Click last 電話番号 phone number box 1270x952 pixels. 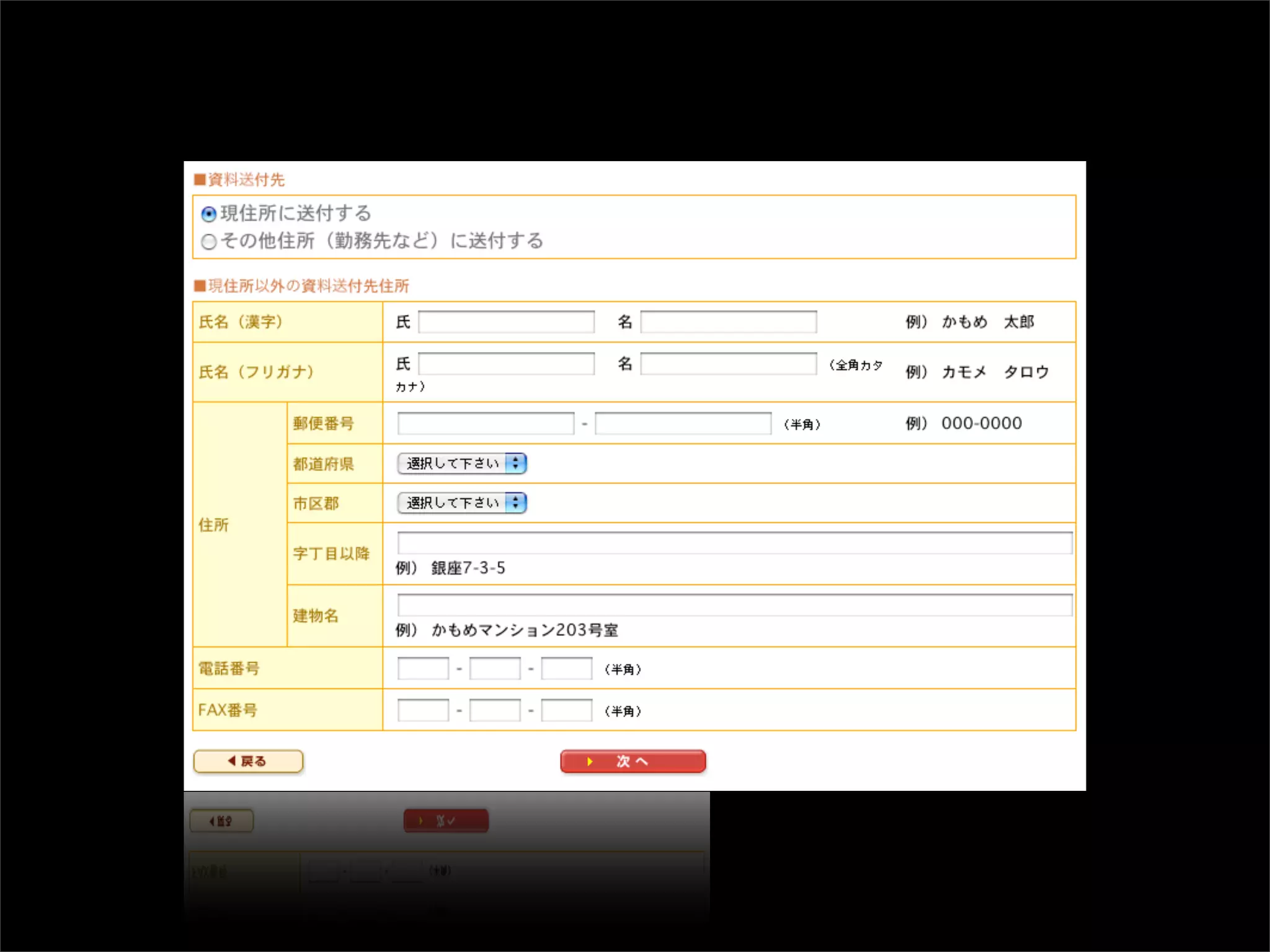pos(567,669)
